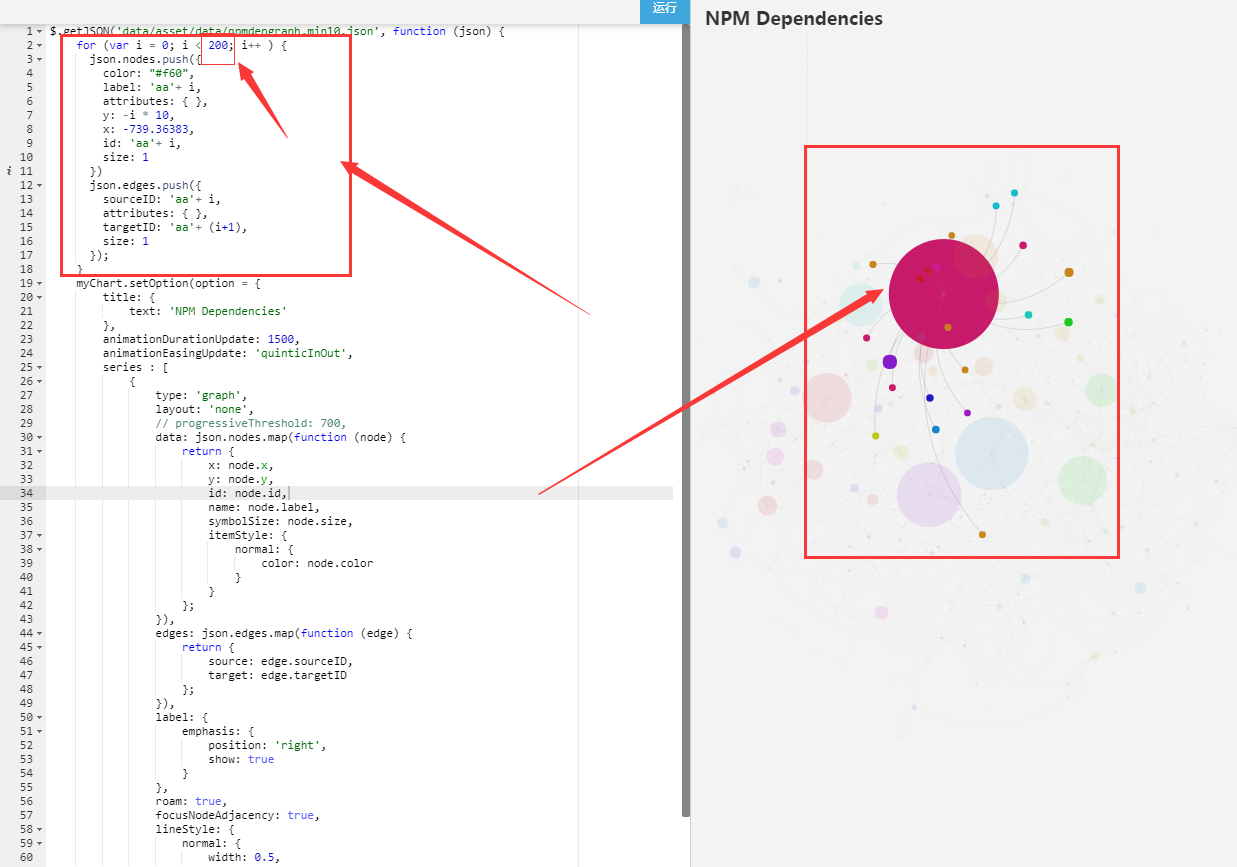The height and width of the screenshot is (867, 1237).
Task: Collapse the lineStyle block at line 58
Action: tap(39, 829)
